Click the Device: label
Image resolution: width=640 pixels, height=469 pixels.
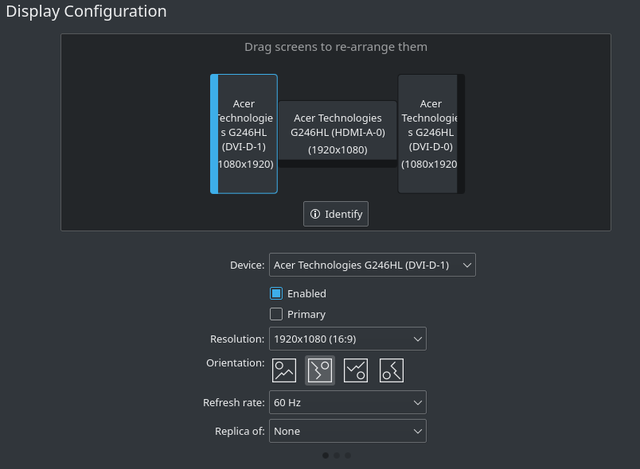pyautogui.click(x=247, y=265)
